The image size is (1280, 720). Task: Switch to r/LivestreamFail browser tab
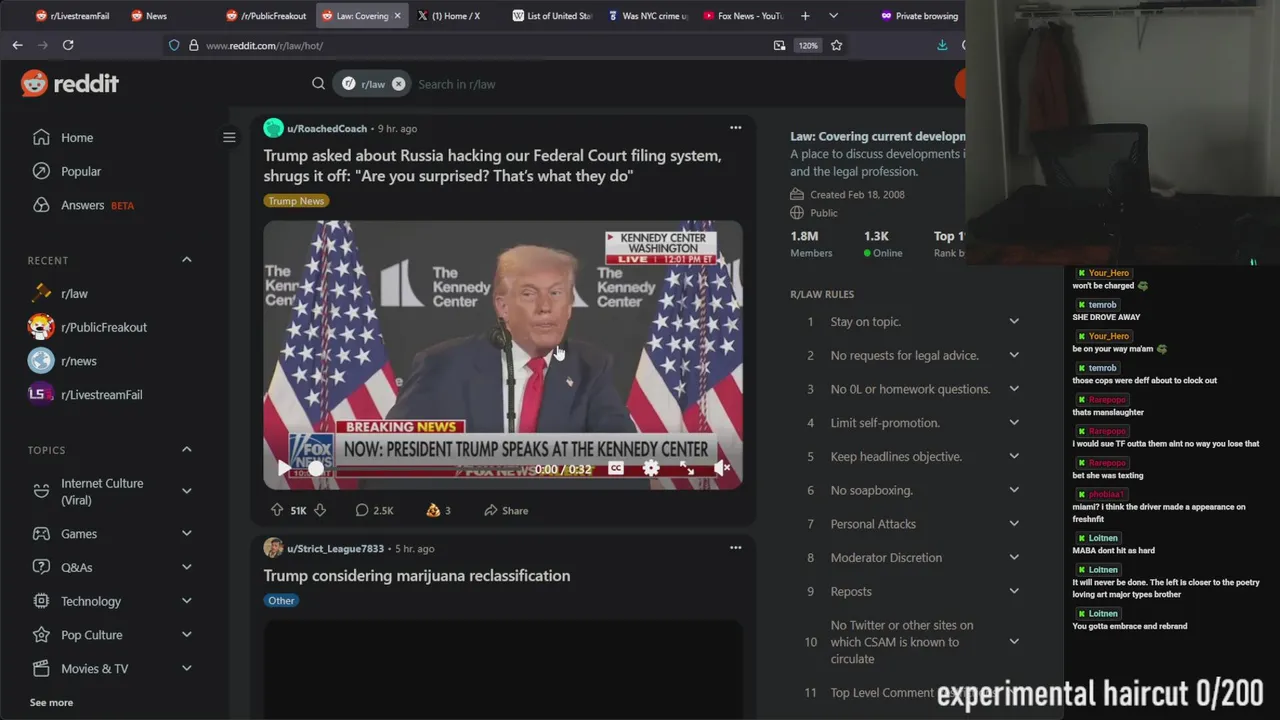72,16
